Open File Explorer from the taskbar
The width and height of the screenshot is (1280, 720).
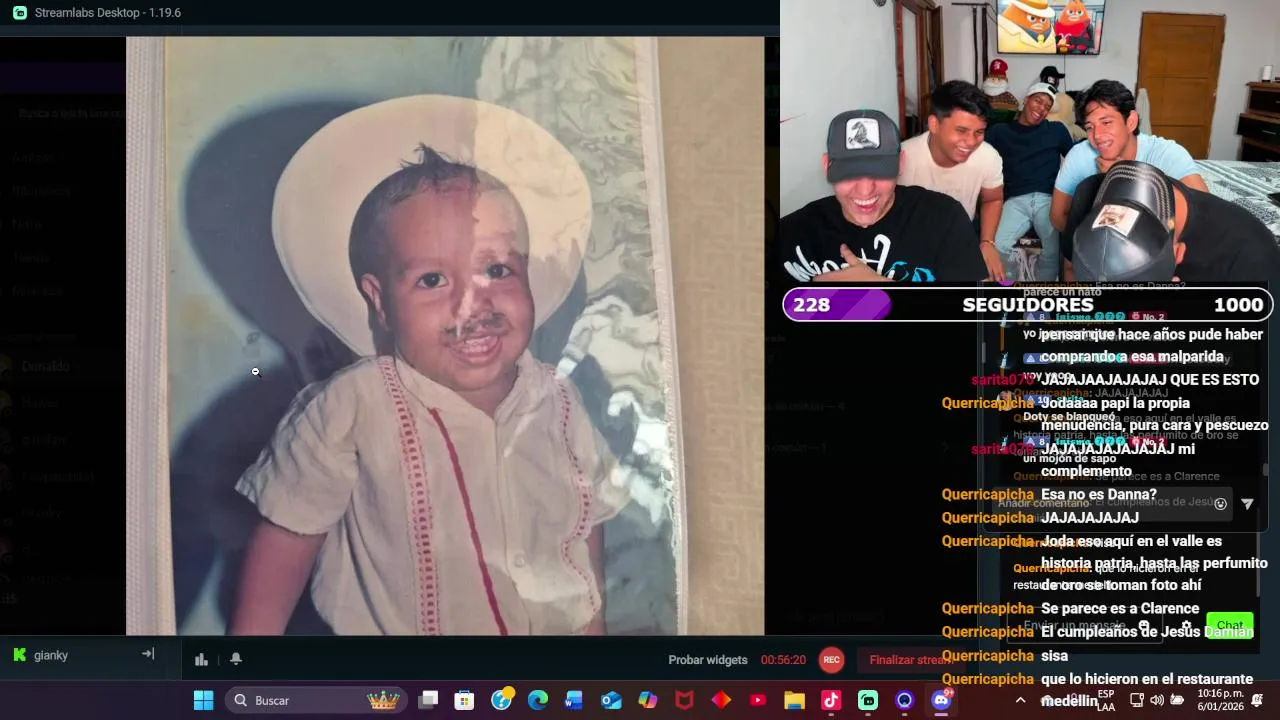click(x=794, y=700)
